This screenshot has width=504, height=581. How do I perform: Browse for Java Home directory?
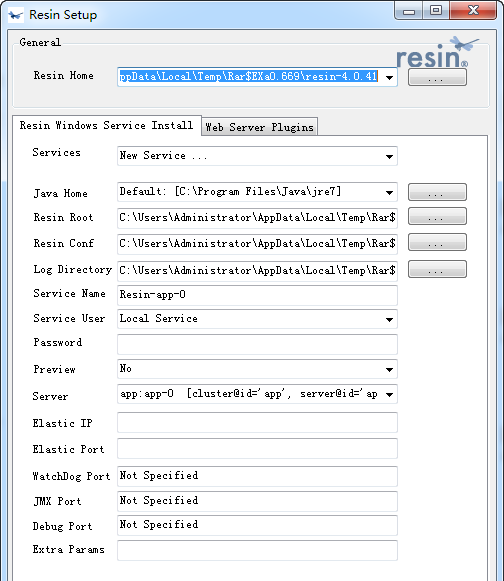(437, 192)
